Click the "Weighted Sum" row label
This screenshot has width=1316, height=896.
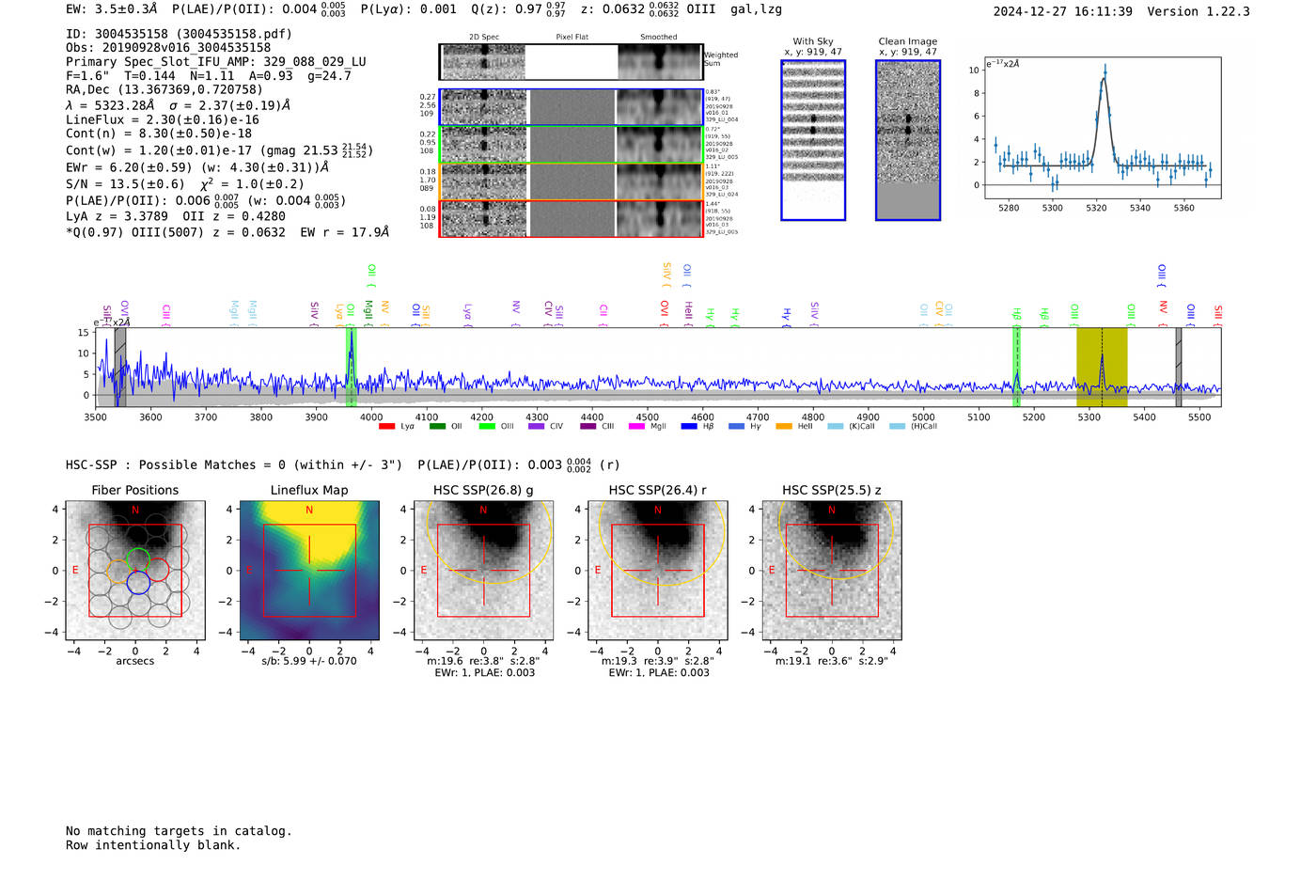click(721, 59)
